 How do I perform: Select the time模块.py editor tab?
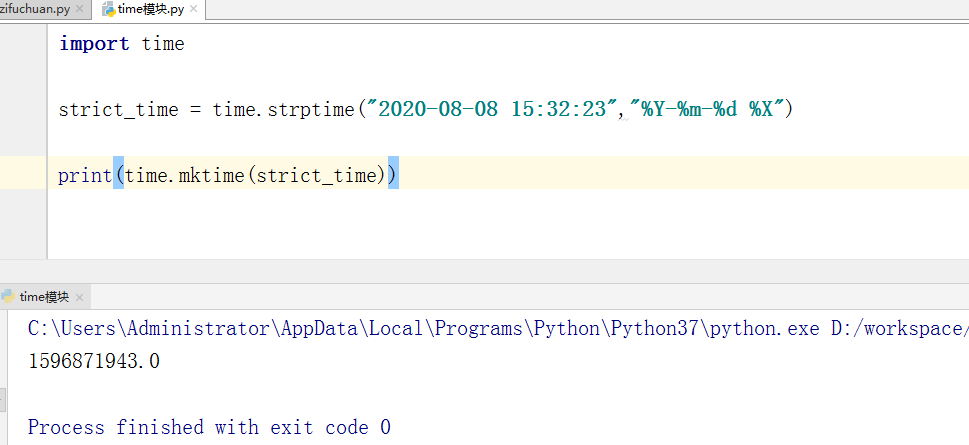(x=150, y=9)
